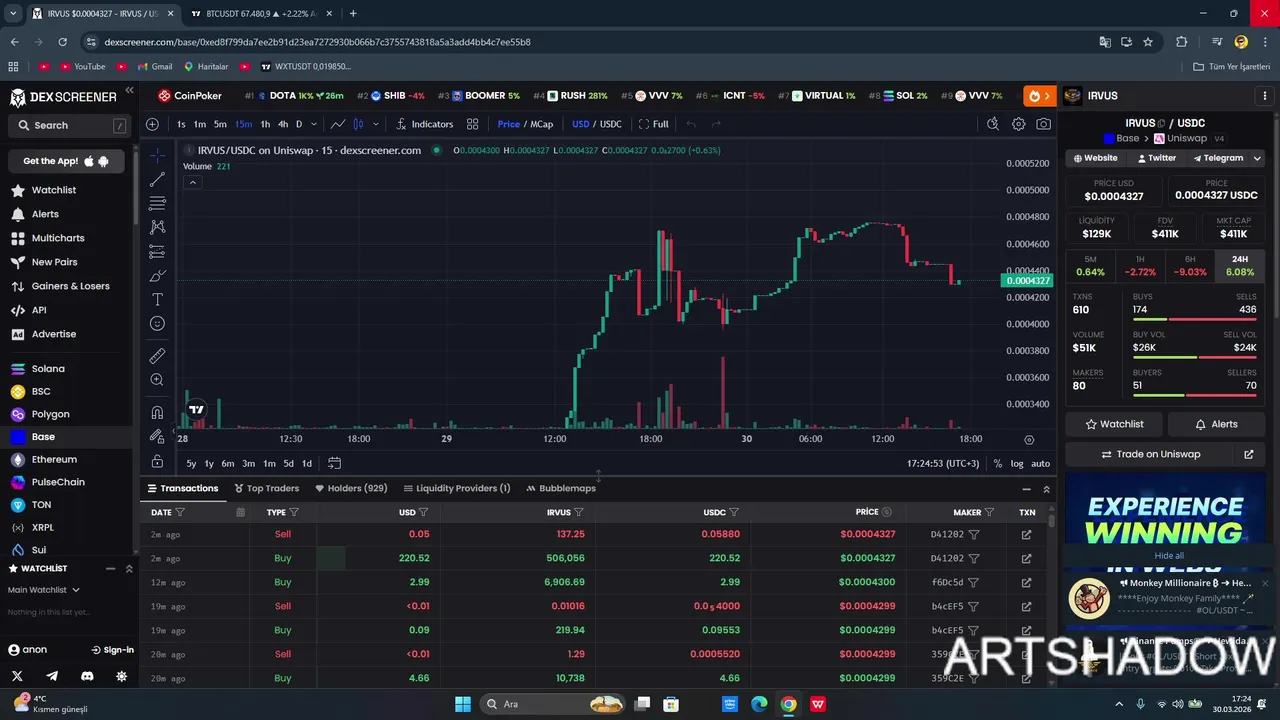Toggle magnet mode on chart
1280x720 pixels.
157,412
